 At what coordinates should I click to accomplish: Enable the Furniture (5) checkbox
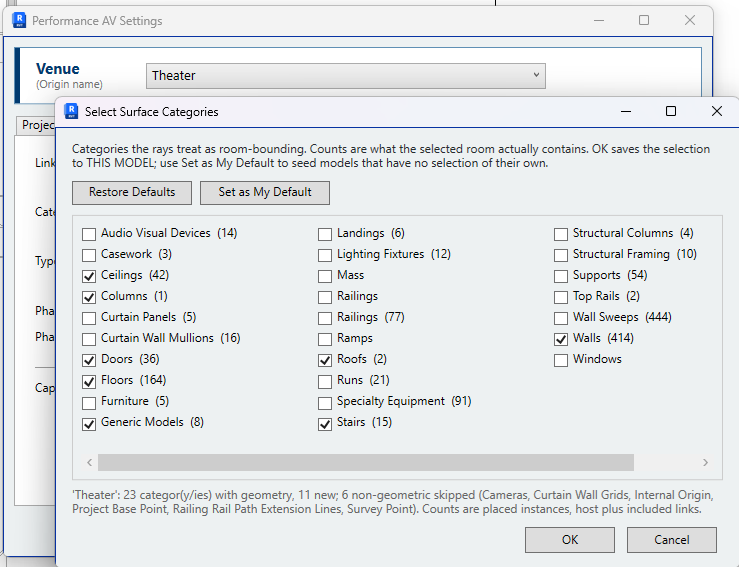point(89,402)
